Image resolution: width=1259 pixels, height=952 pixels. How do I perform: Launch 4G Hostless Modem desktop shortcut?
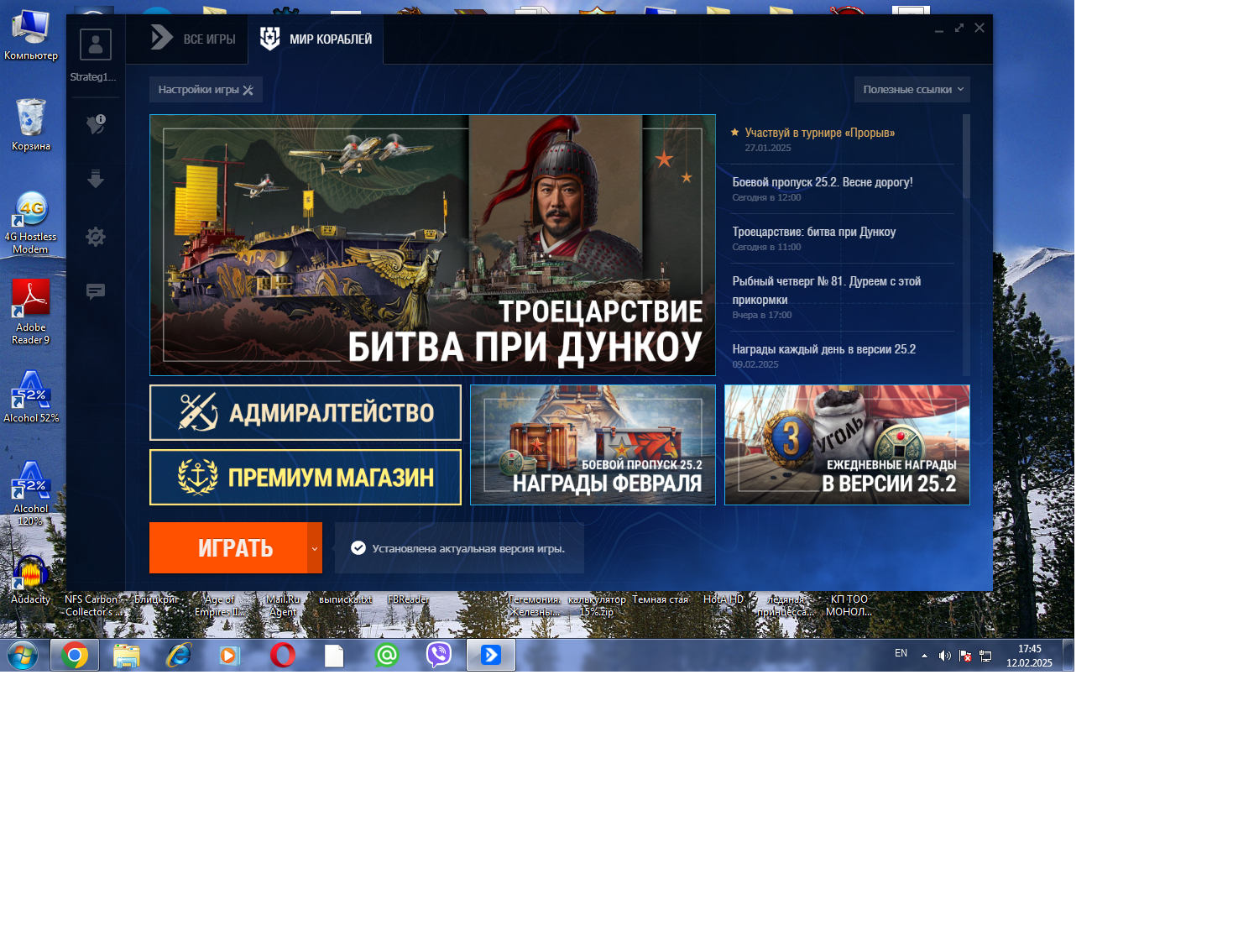click(x=31, y=222)
